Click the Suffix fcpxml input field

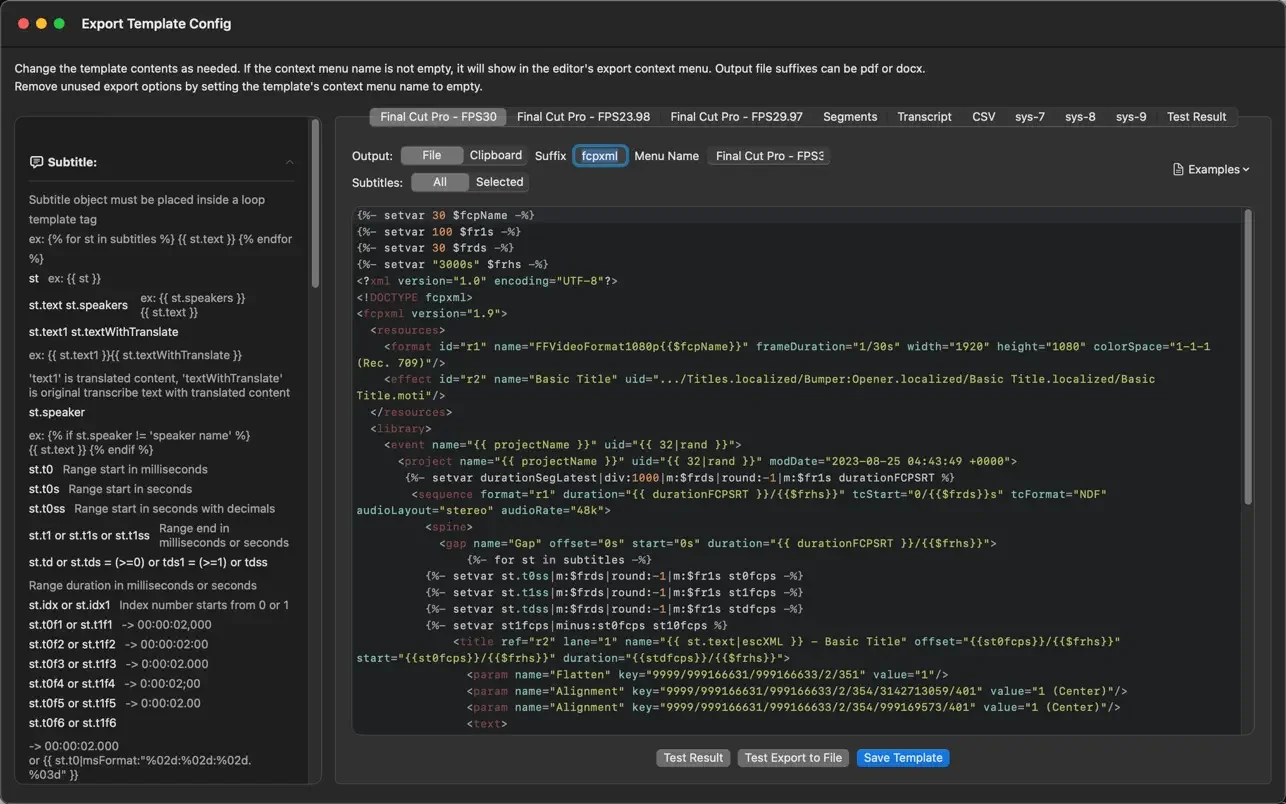pos(600,156)
